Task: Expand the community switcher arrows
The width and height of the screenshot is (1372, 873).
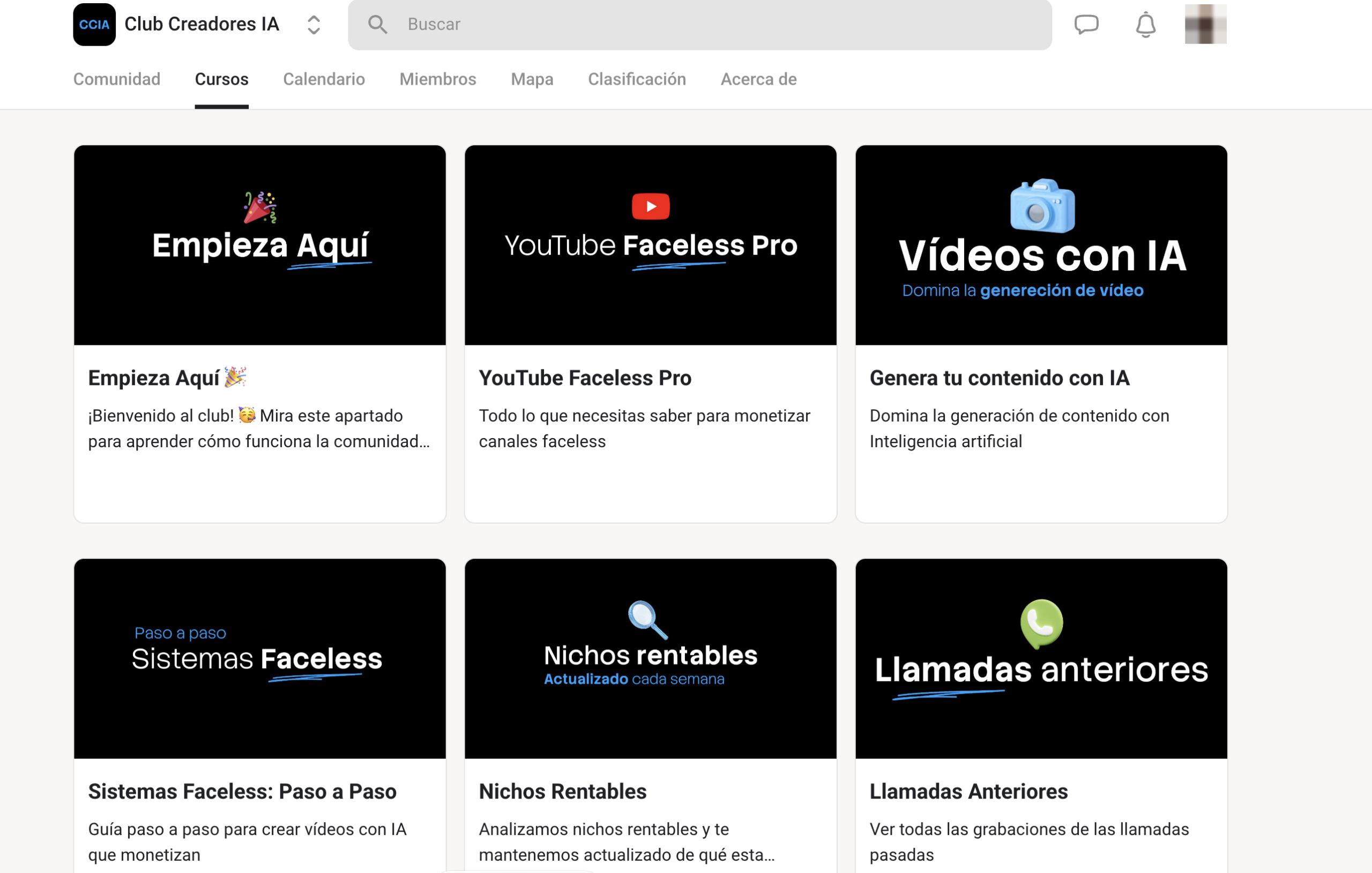Action: [314, 25]
